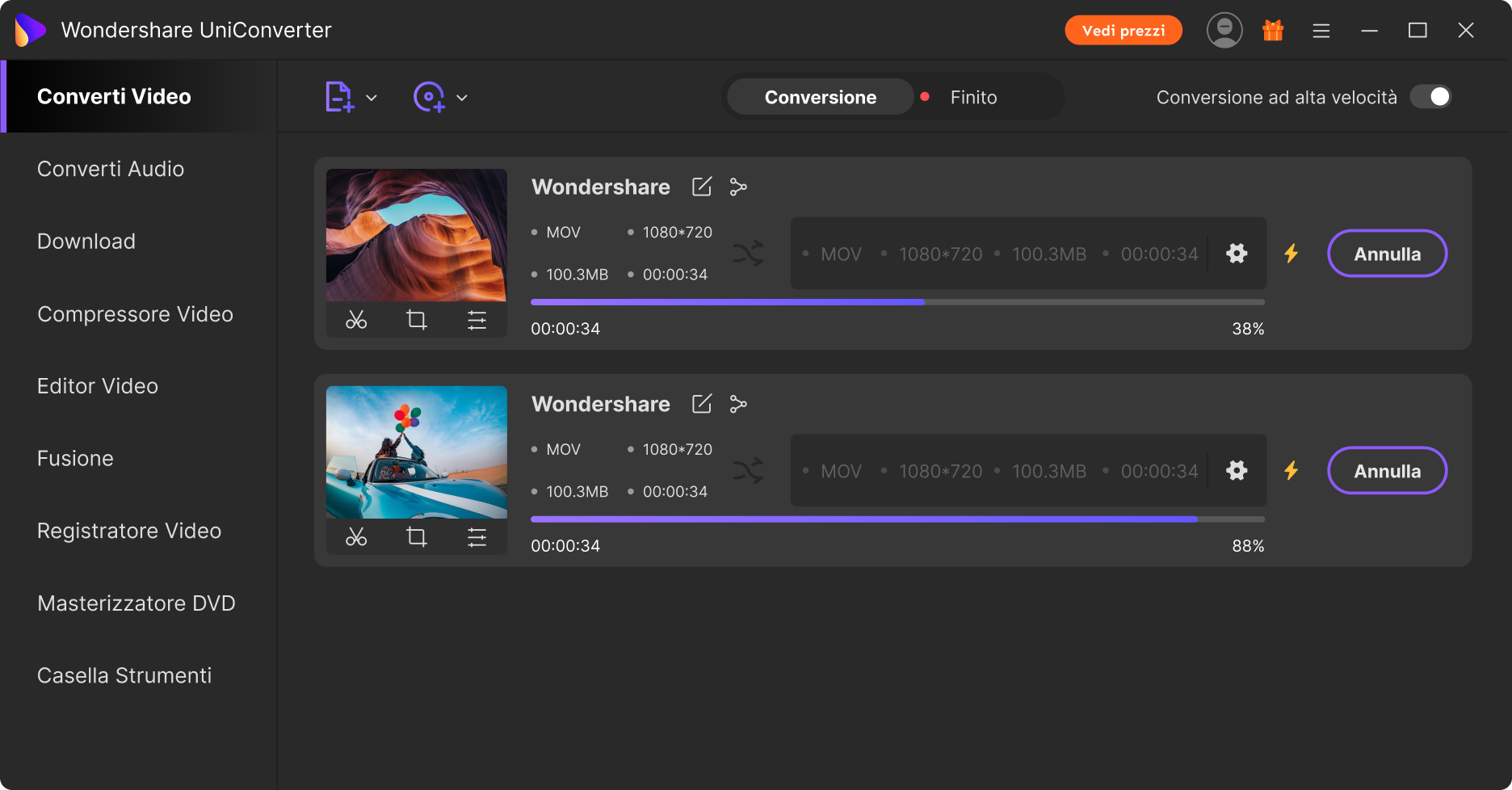
Task: Click the gift box icon
Action: pos(1273,31)
